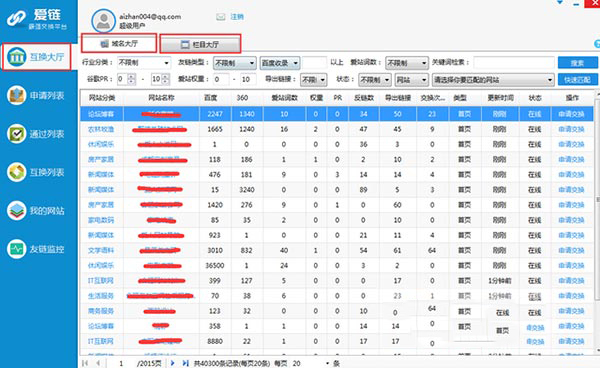Expand the 爱站词数 dropdown
The image size is (600, 368).
(x=406, y=63)
